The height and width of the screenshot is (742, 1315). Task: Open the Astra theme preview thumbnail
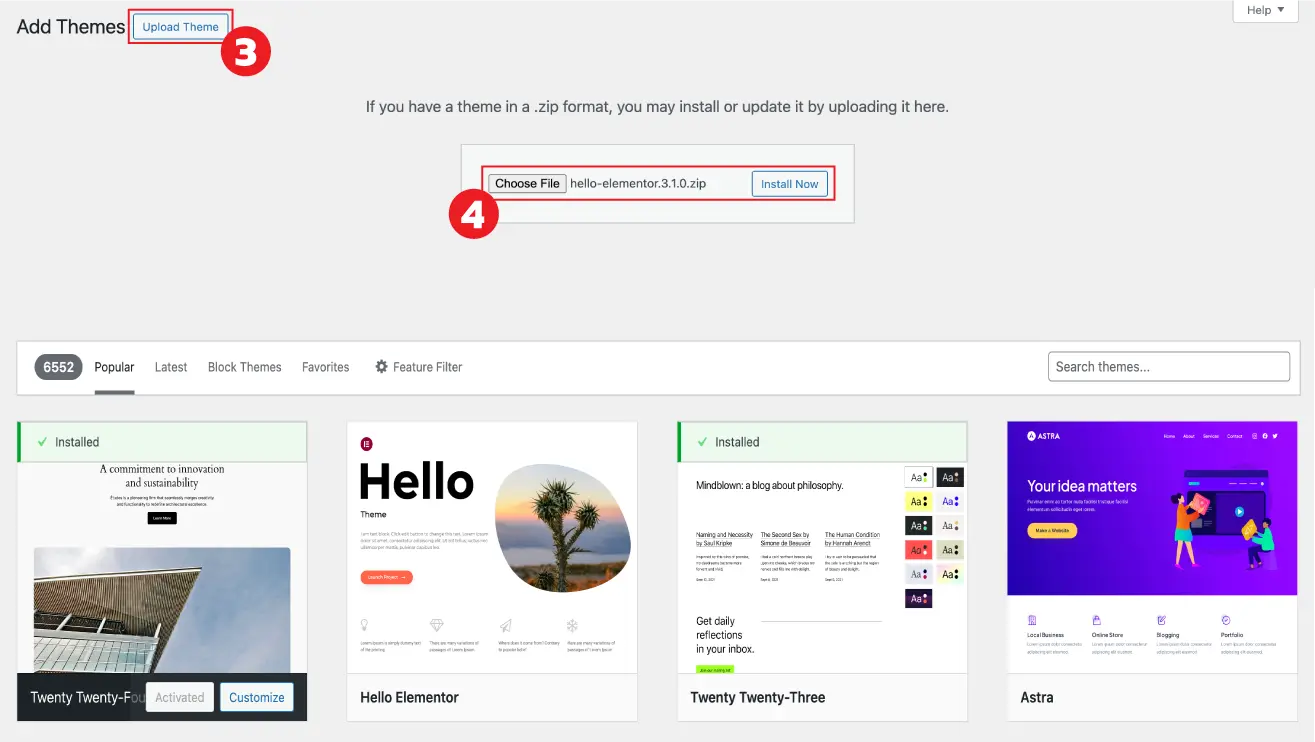tap(1152, 547)
